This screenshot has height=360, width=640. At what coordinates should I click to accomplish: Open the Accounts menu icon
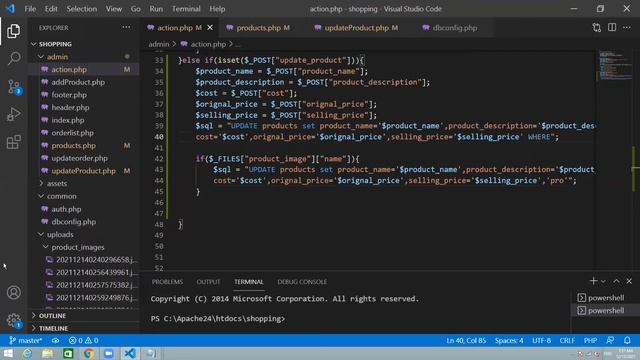13,292
